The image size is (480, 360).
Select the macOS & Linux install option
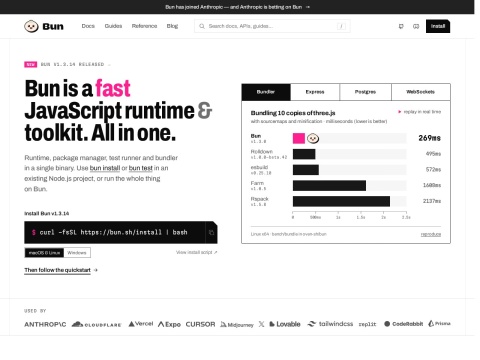[x=44, y=253]
